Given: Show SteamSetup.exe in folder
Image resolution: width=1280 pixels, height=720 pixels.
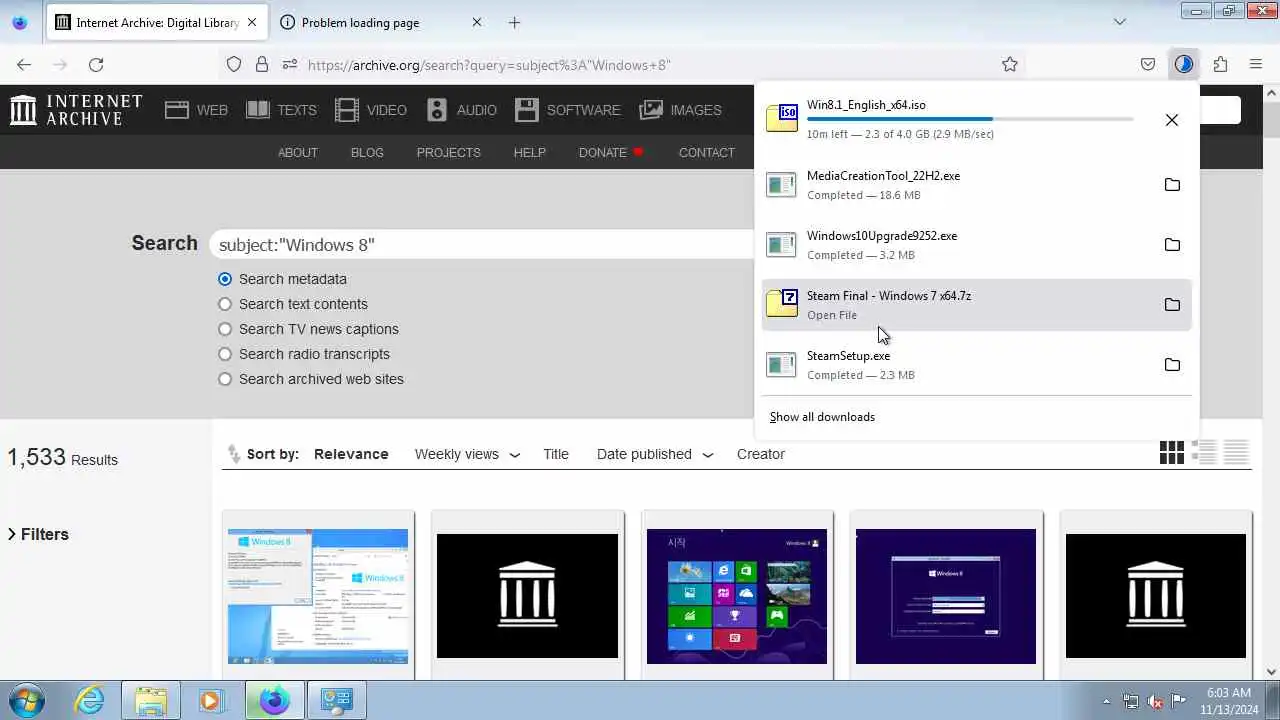Looking at the screenshot, I should [x=1172, y=365].
